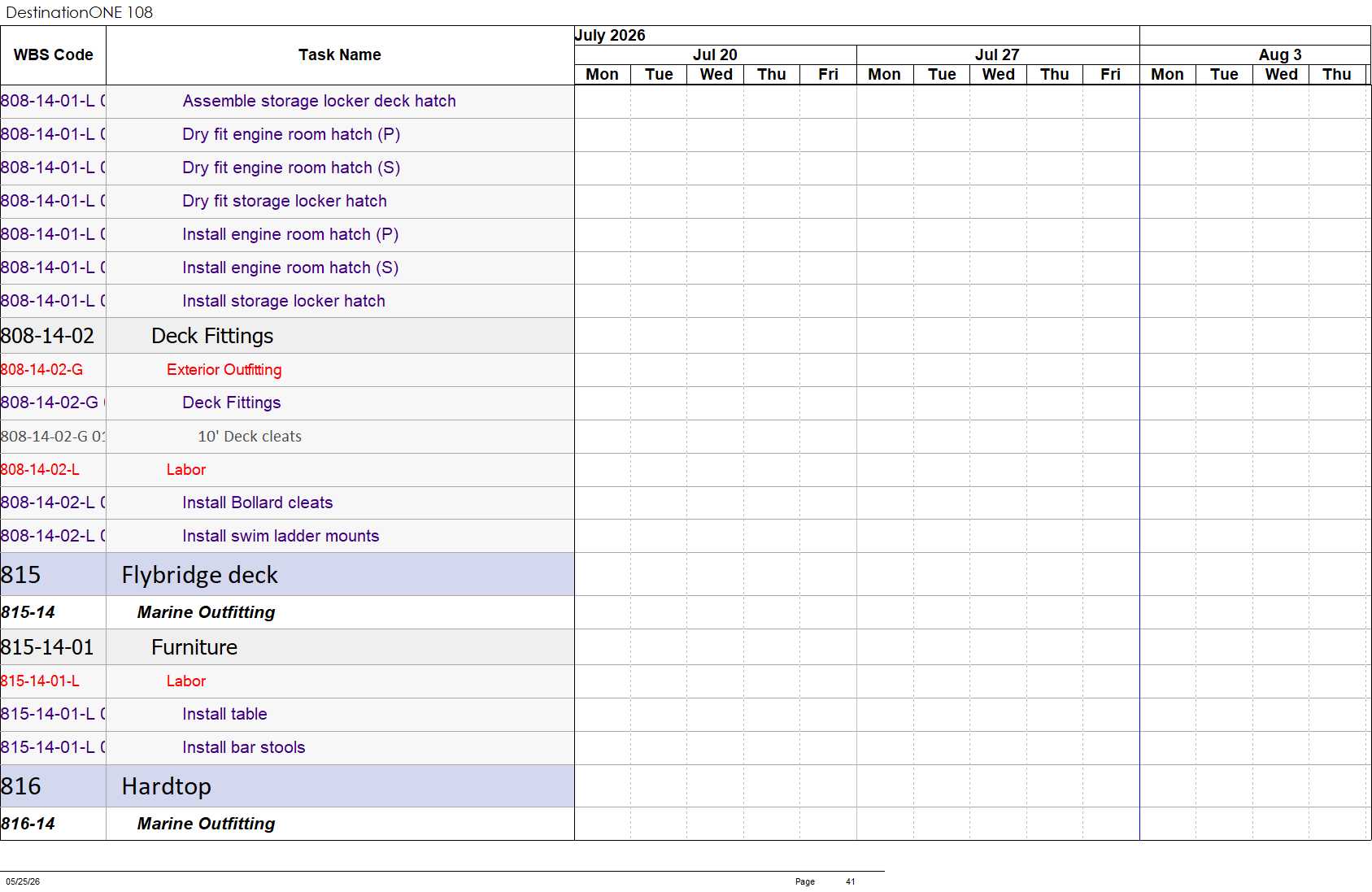Click WBS code 808-14-02-G in red
Viewport: 1372px width, 892px height.
click(41, 370)
